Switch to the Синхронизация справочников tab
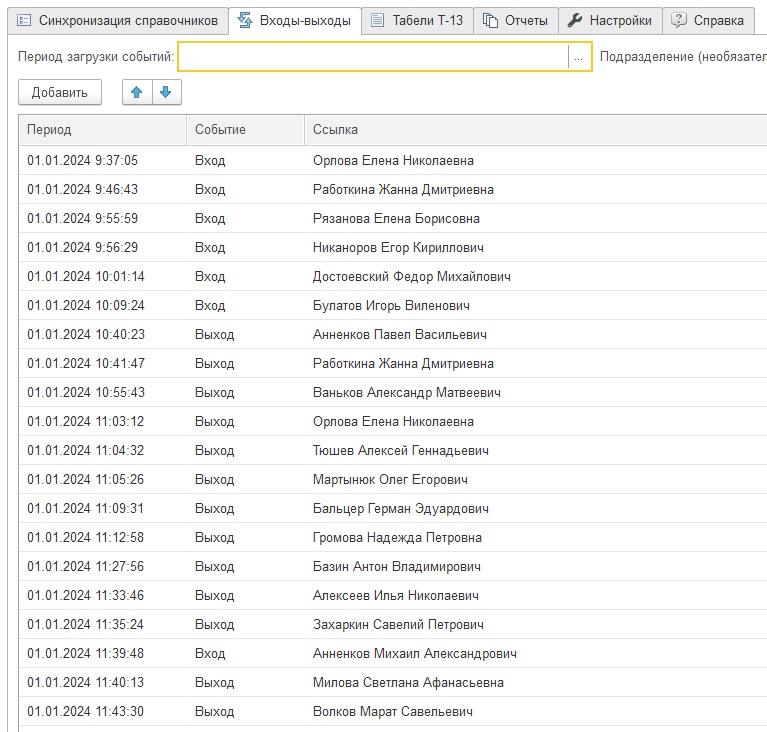The height and width of the screenshot is (732, 767). pyautogui.click(x=128, y=20)
